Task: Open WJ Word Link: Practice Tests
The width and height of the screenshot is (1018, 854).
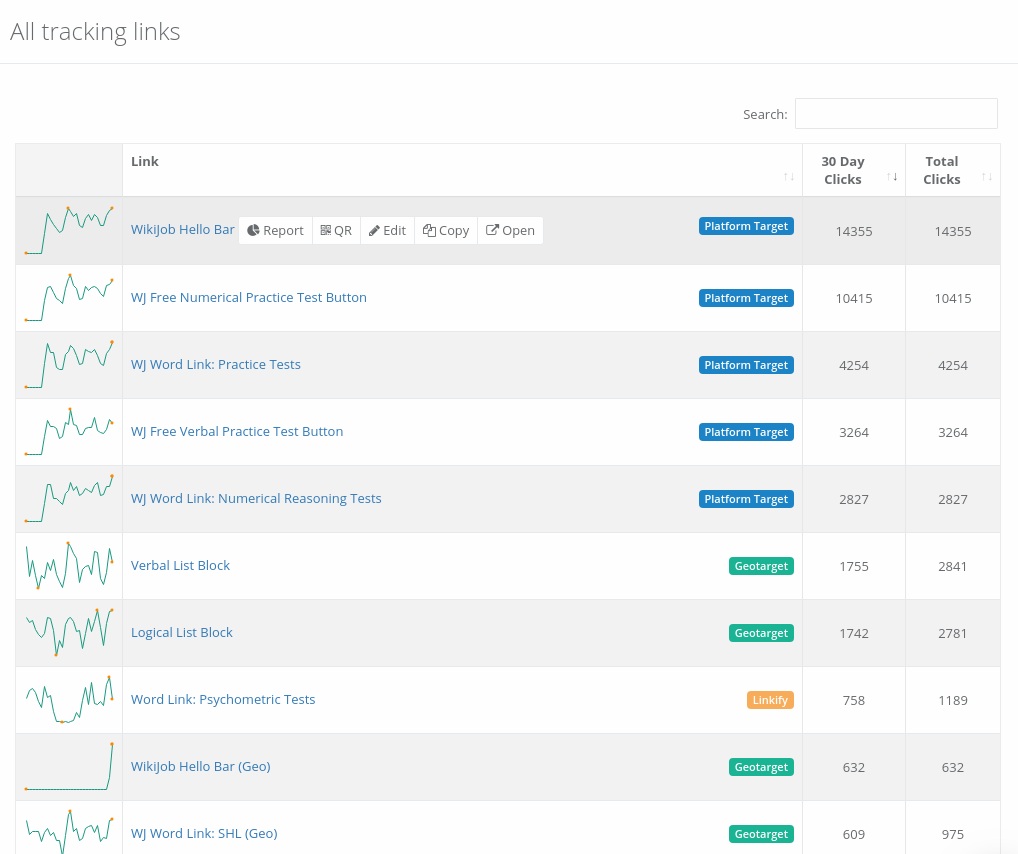Action: point(216,364)
